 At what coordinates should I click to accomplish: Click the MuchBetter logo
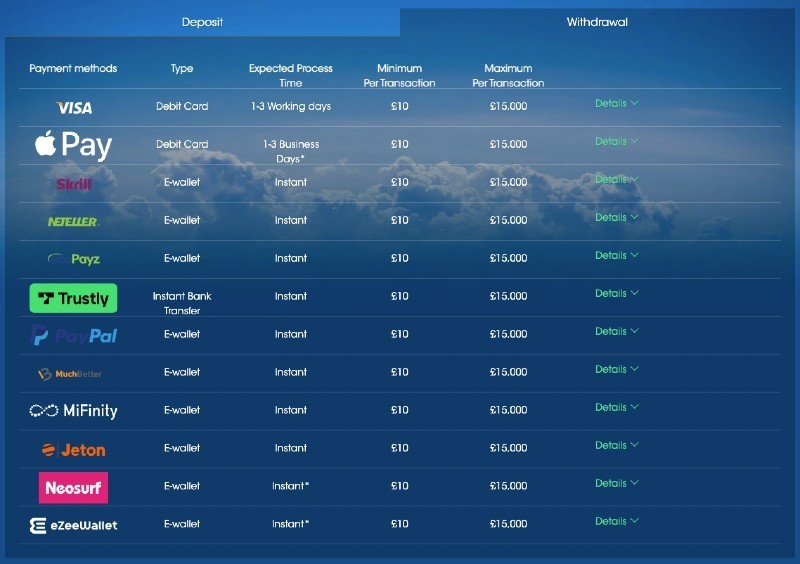pos(70,374)
